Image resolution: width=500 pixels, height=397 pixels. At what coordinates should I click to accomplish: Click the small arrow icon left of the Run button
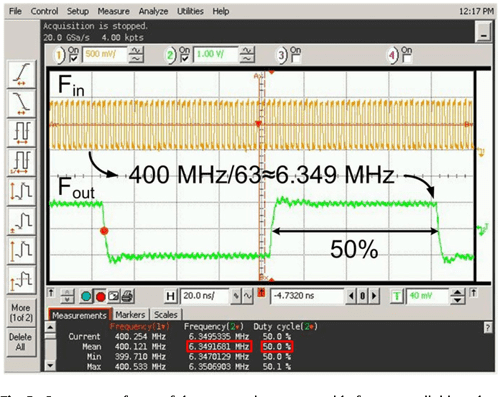coord(51,293)
